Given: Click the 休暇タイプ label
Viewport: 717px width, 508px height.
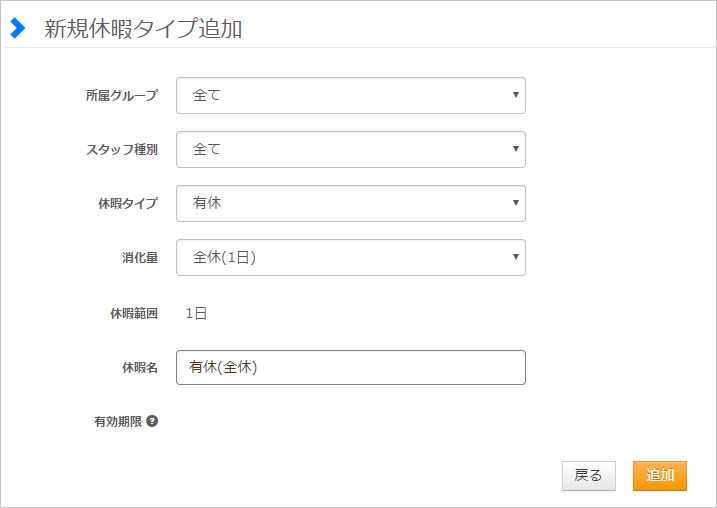Looking at the screenshot, I should [128, 203].
